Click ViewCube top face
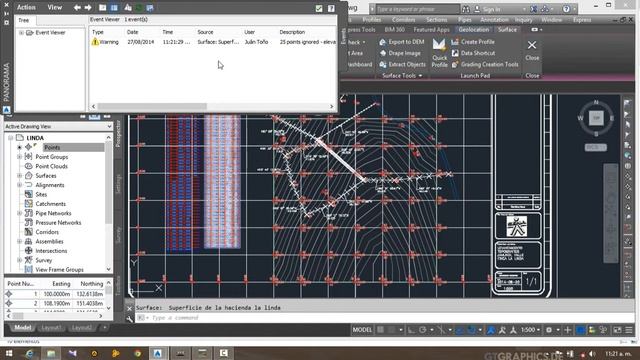 pos(596,118)
